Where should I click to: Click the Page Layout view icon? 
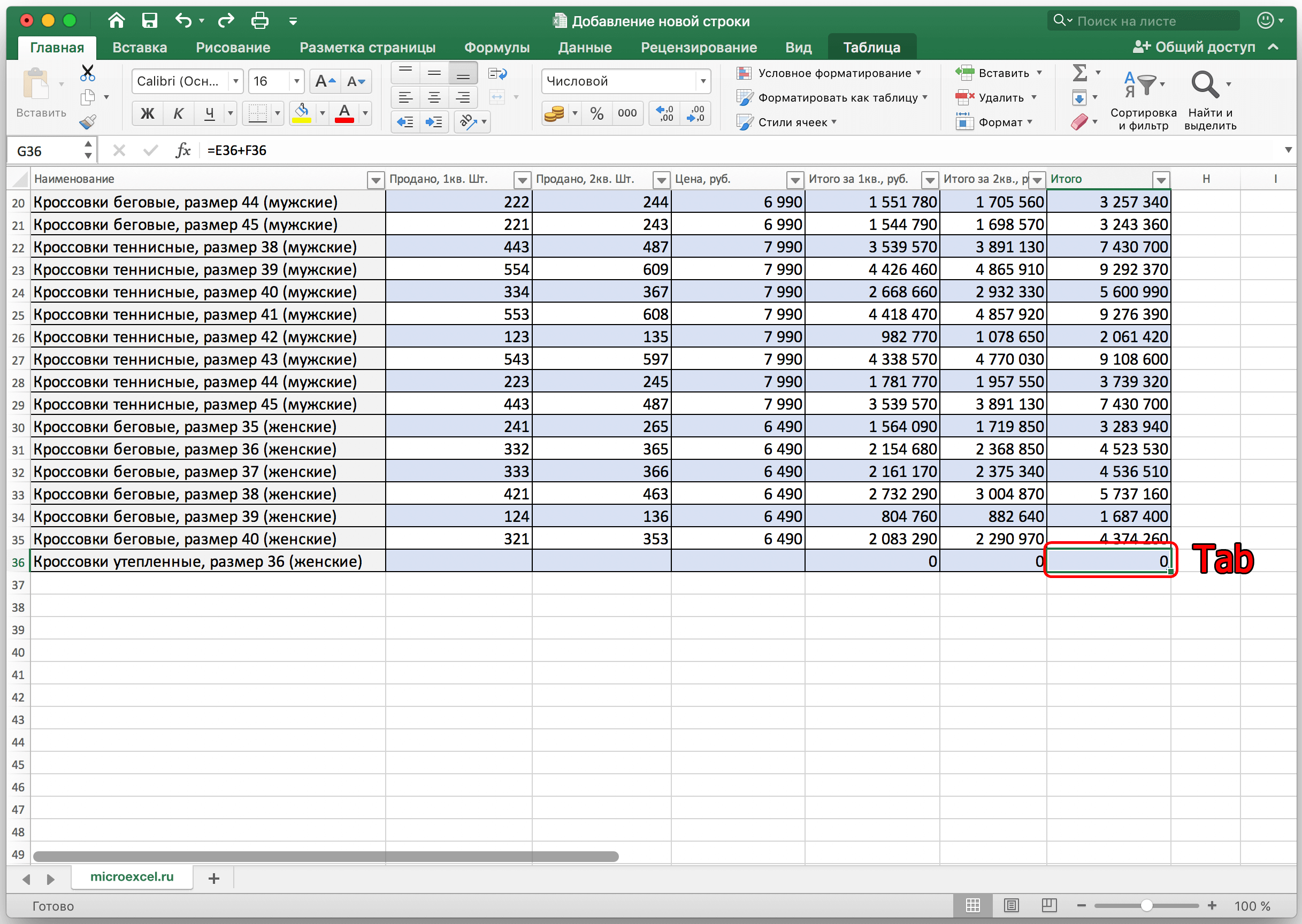tap(1011, 905)
